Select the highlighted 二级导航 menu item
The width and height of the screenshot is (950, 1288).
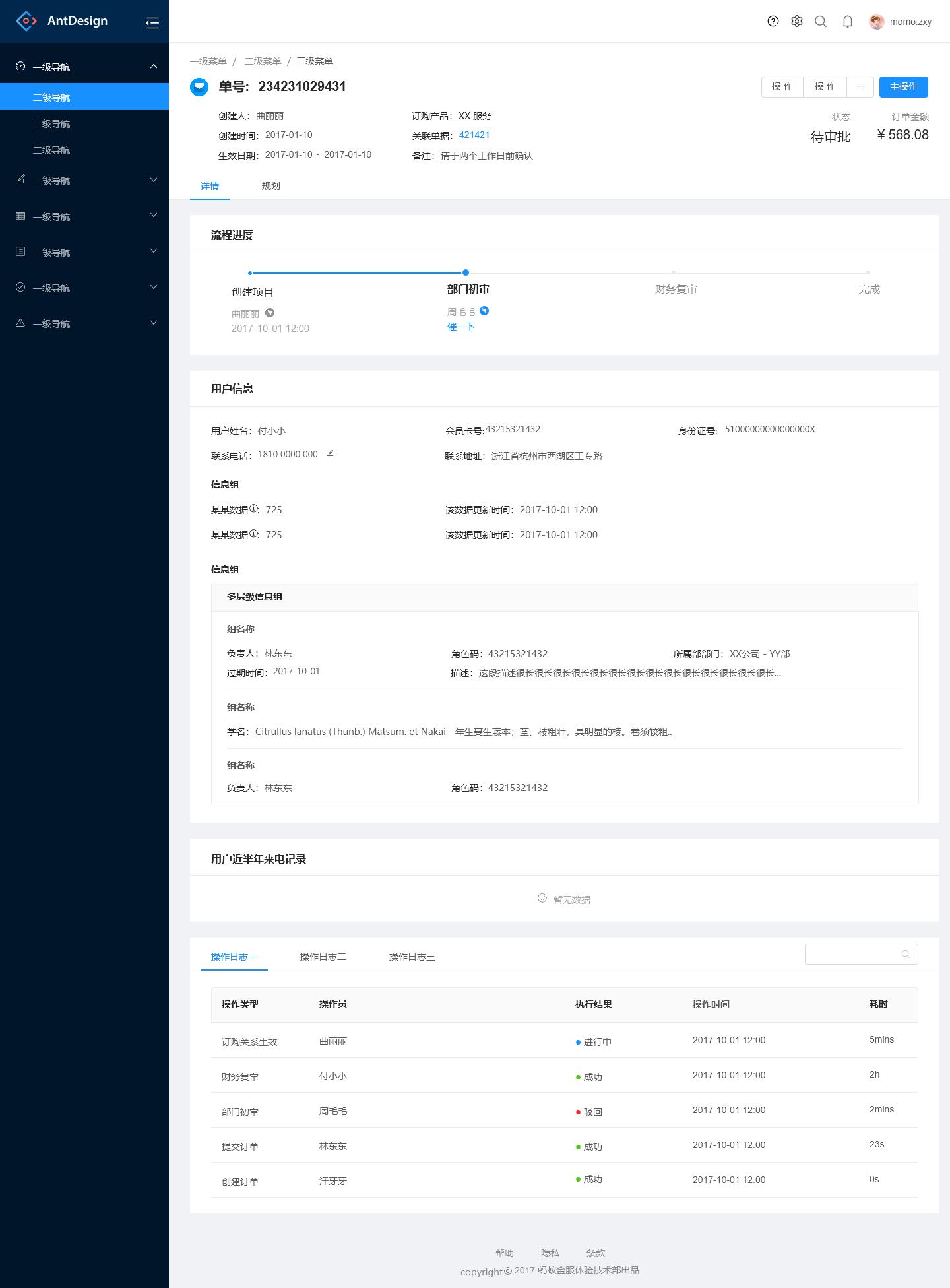pyautogui.click(x=84, y=96)
